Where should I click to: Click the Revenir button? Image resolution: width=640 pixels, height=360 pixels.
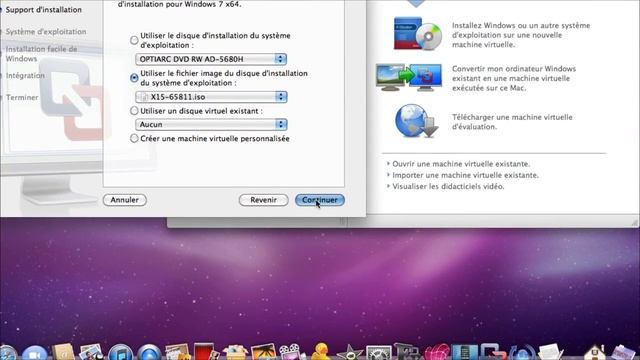tap(264, 200)
